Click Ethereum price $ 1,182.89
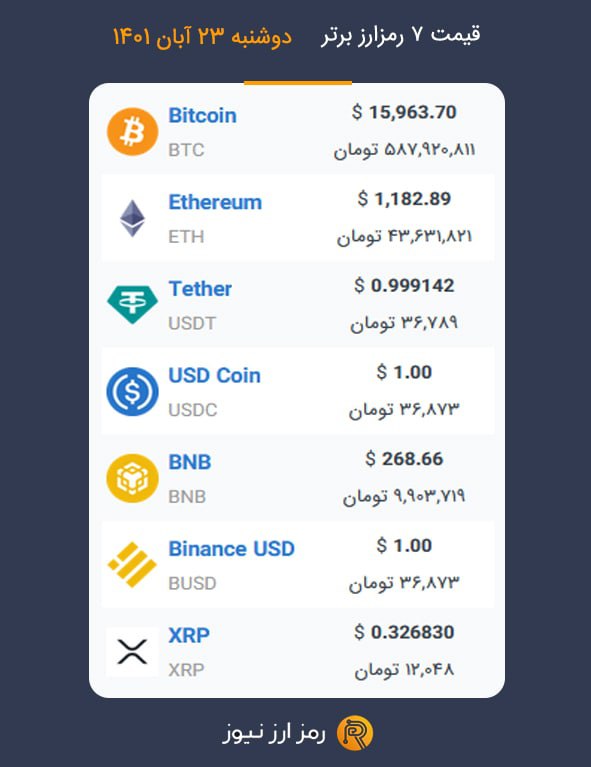591x767 pixels. click(x=404, y=199)
